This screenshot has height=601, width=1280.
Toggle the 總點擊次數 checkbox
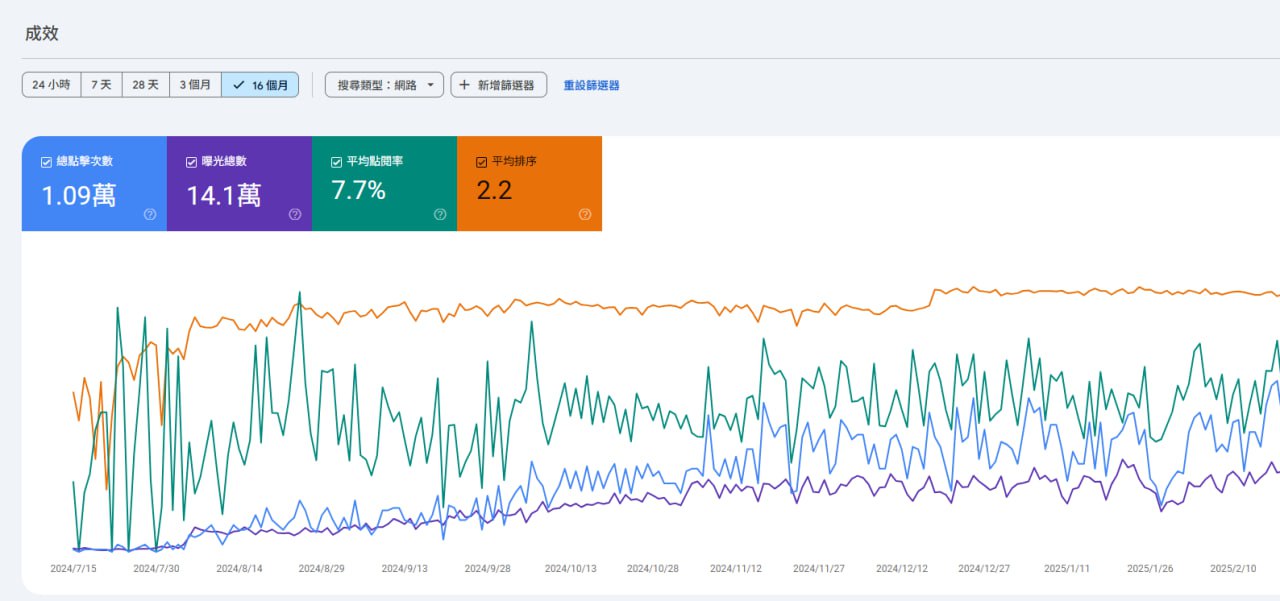click(46, 162)
